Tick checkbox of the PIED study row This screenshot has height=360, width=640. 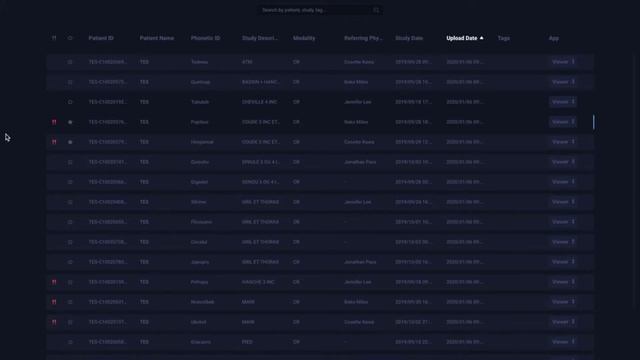70,342
